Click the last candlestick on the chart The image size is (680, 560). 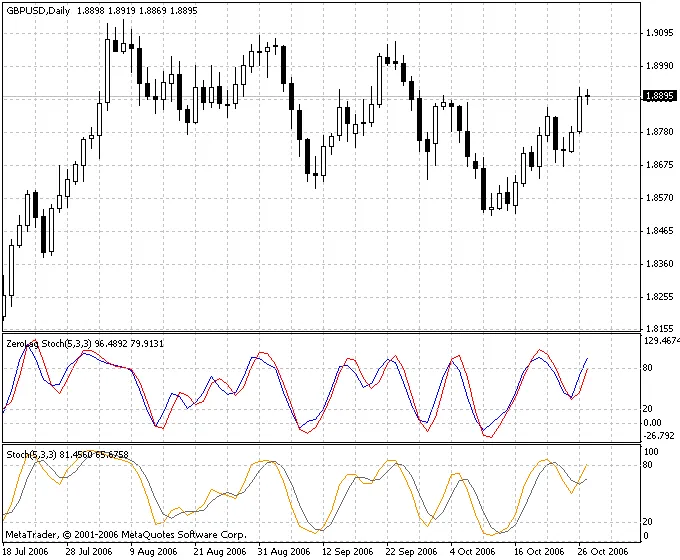588,96
